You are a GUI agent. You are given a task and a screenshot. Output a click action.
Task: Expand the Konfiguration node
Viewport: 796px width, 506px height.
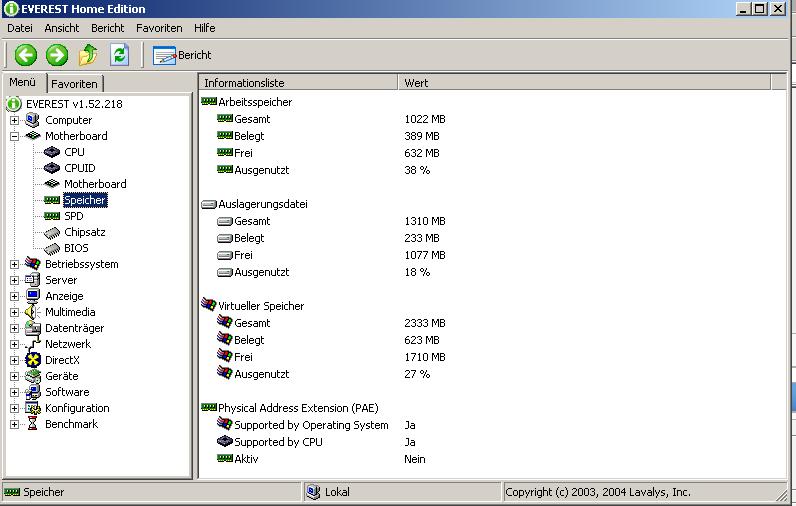pos(14,408)
